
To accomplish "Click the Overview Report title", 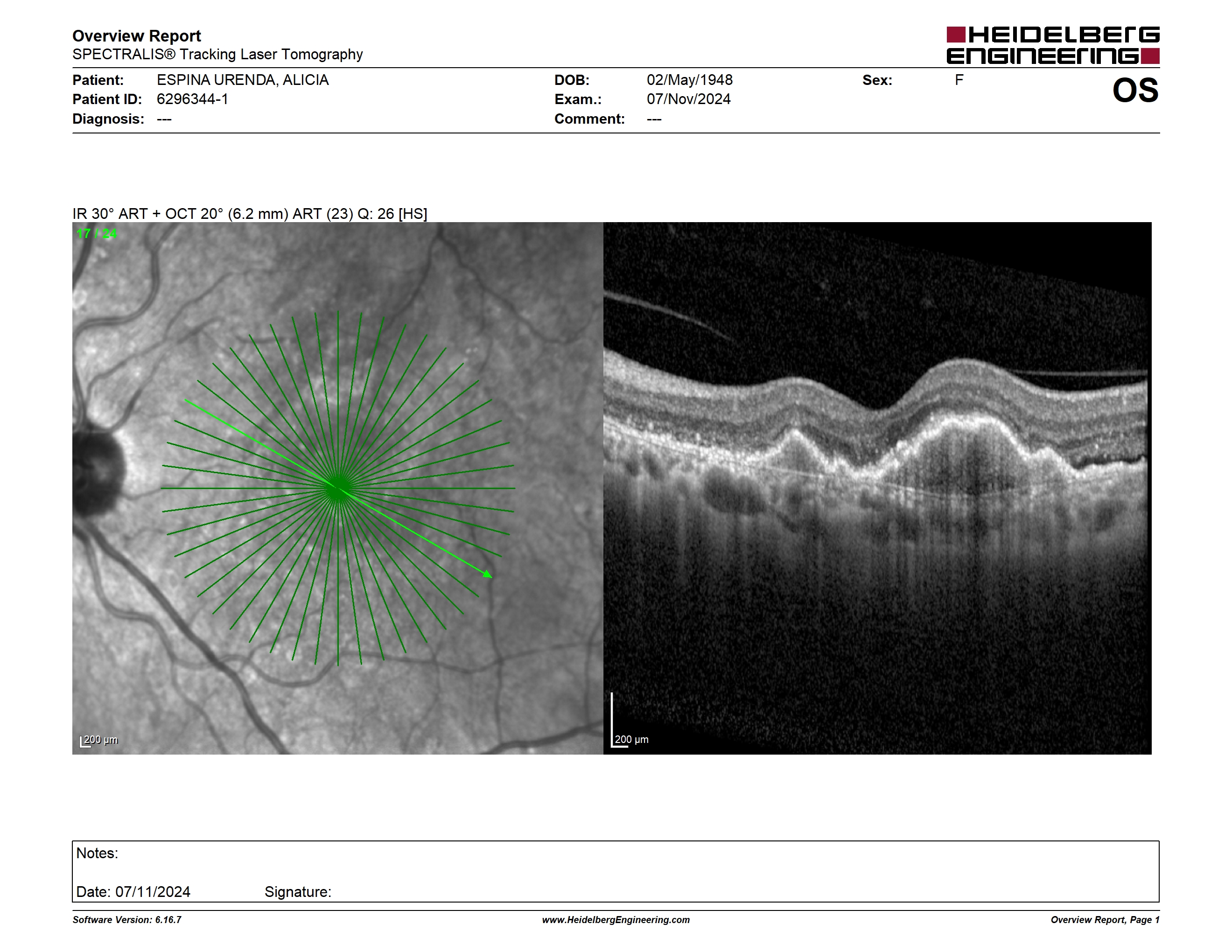I will pos(137,35).
